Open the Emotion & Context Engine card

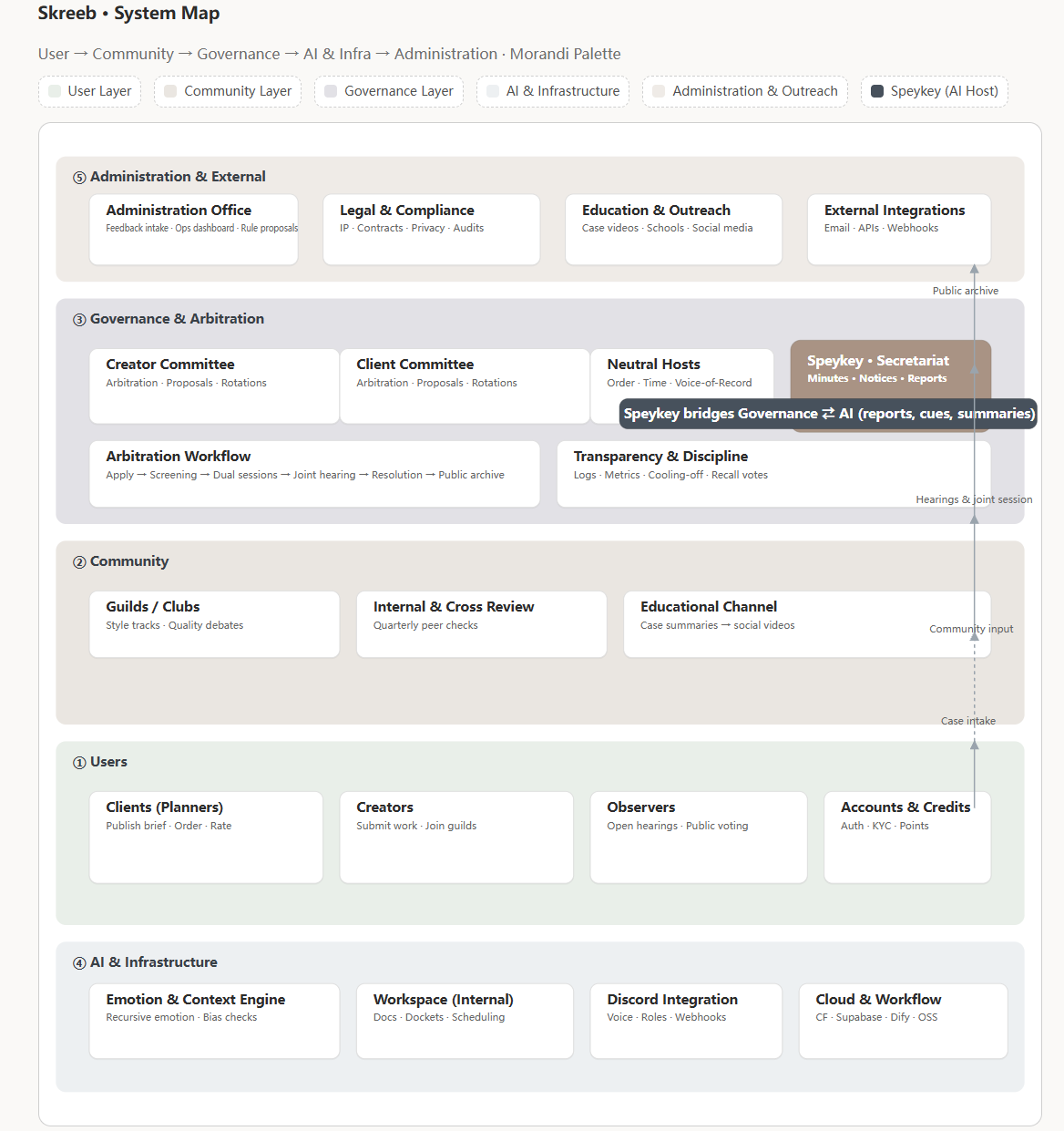coord(214,1021)
